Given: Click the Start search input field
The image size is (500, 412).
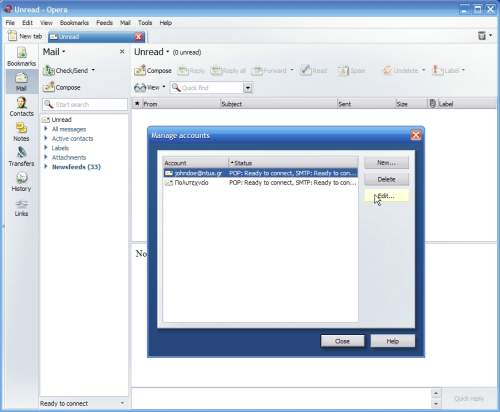Looking at the screenshot, I should click(85, 104).
